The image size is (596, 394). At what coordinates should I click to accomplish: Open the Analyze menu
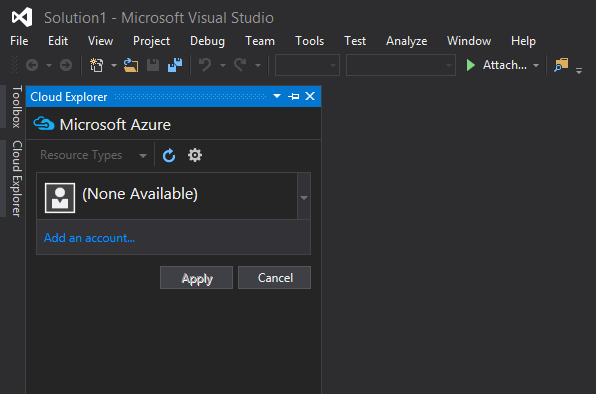406,41
